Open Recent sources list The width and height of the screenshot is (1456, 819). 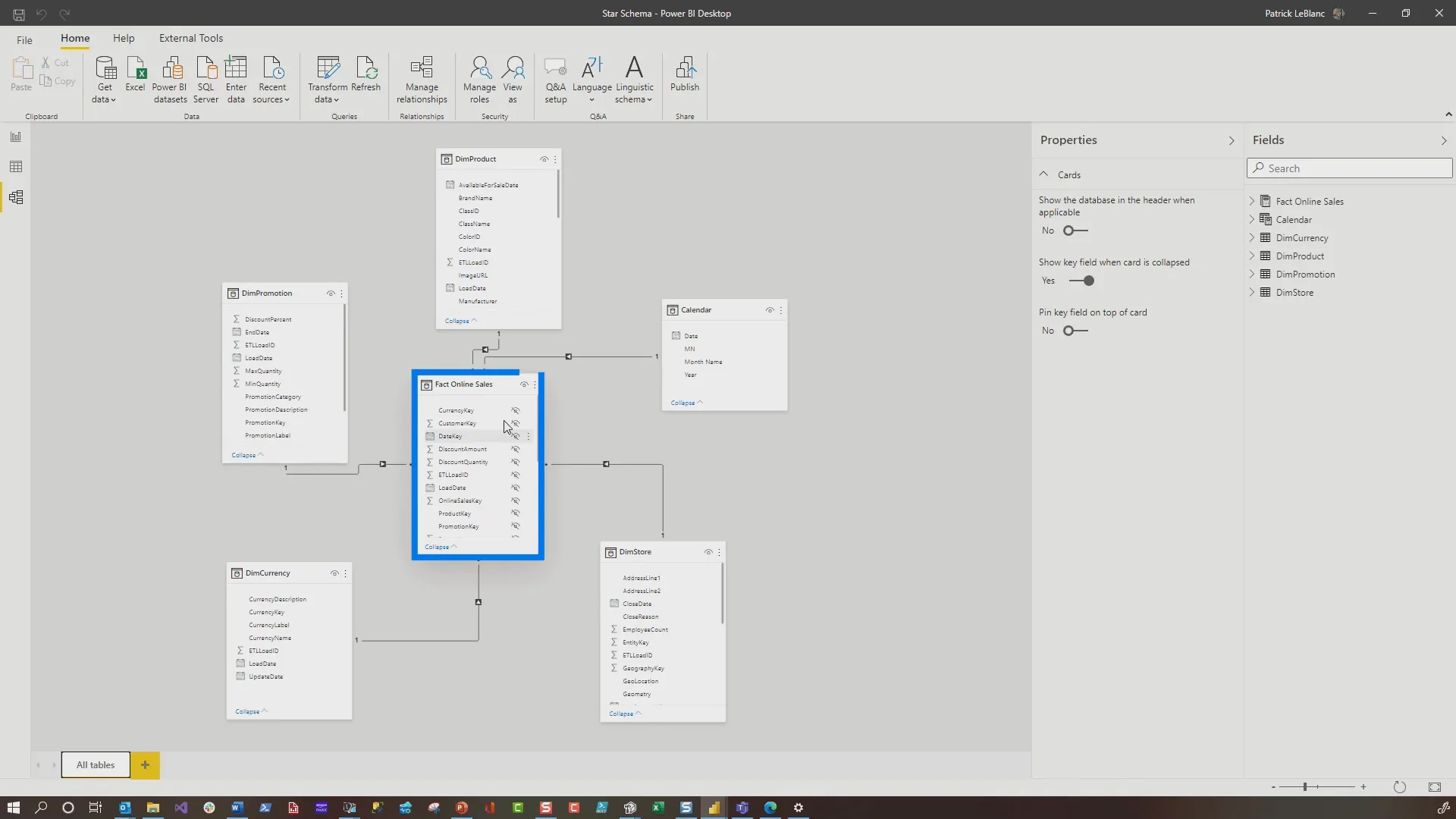271,80
